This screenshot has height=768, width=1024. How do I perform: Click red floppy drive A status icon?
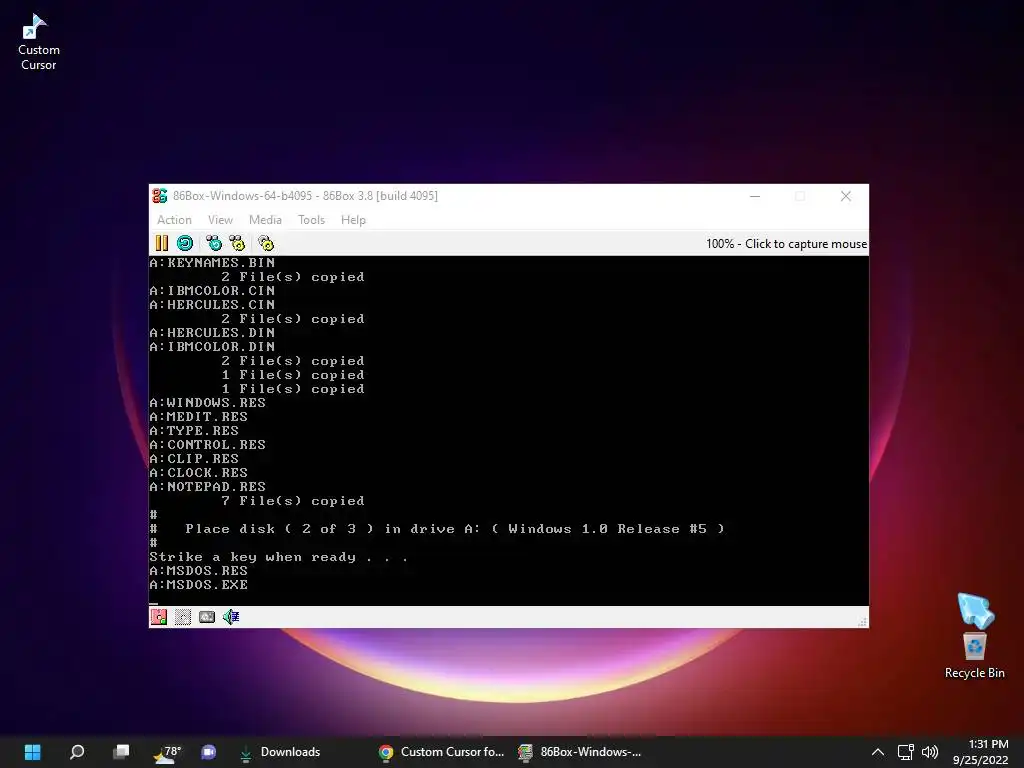pos(159,616)
